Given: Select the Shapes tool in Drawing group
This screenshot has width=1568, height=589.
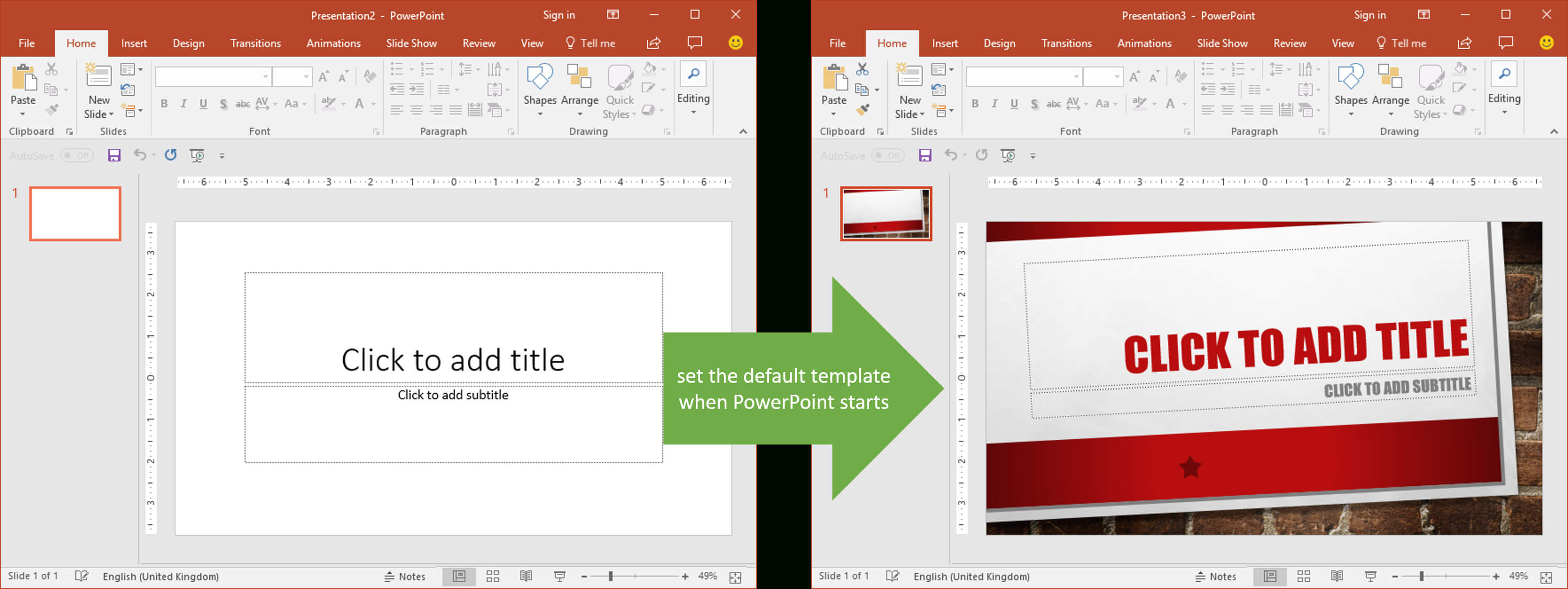Looking at the screenshot, I should click(540, 91).
